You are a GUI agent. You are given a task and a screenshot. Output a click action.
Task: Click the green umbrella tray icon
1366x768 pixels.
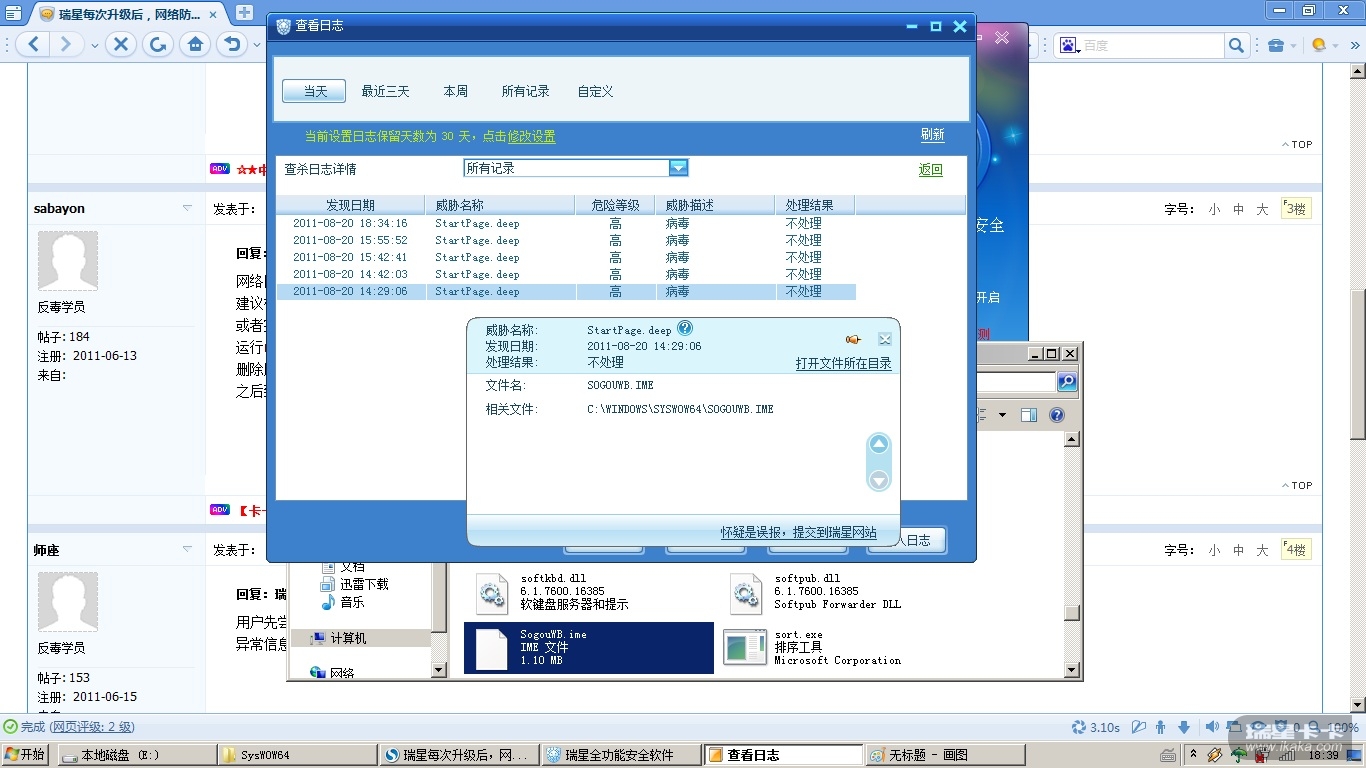pos(1237,755)
